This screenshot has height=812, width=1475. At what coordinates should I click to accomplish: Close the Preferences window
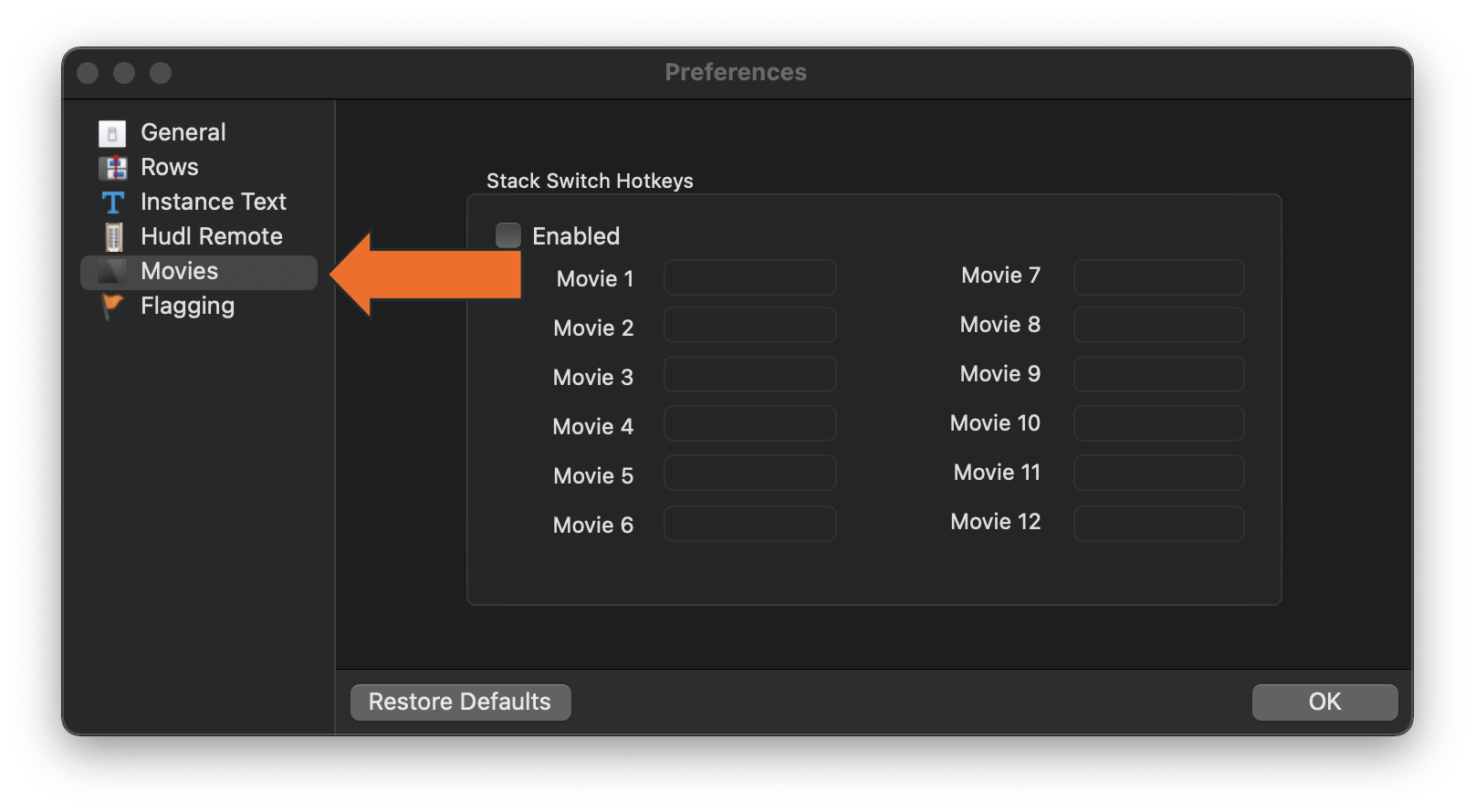click(x=88, y=73)
